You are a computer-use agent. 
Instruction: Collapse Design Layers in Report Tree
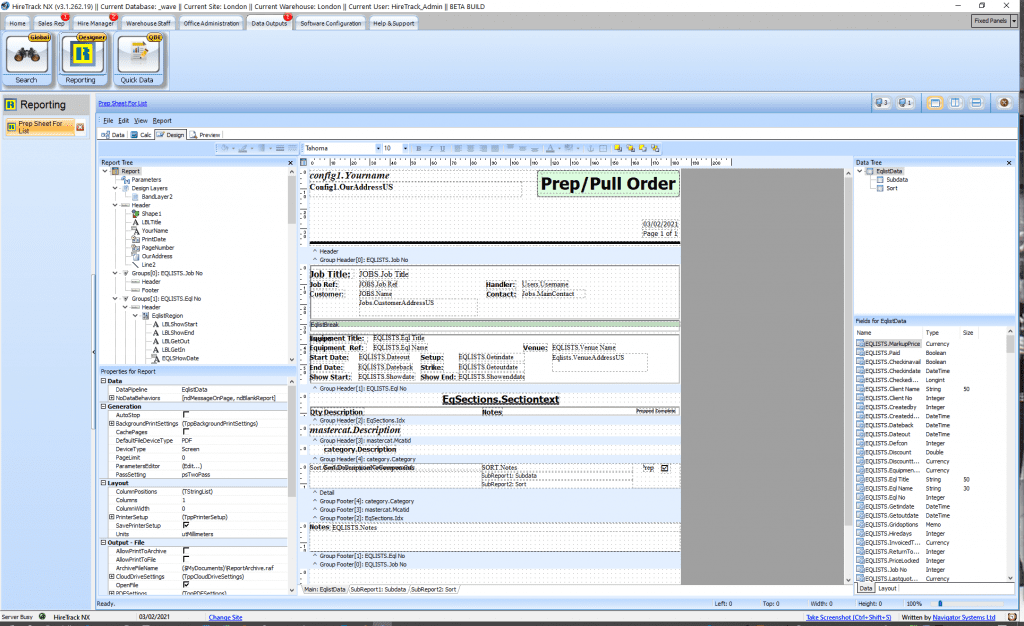point(115,188)
